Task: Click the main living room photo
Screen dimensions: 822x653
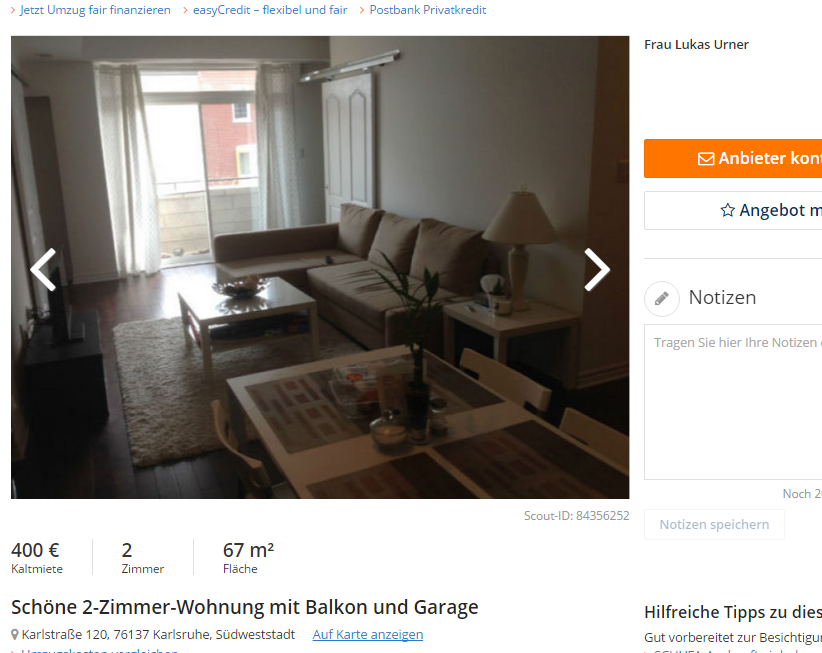Action: coord(320,267)
